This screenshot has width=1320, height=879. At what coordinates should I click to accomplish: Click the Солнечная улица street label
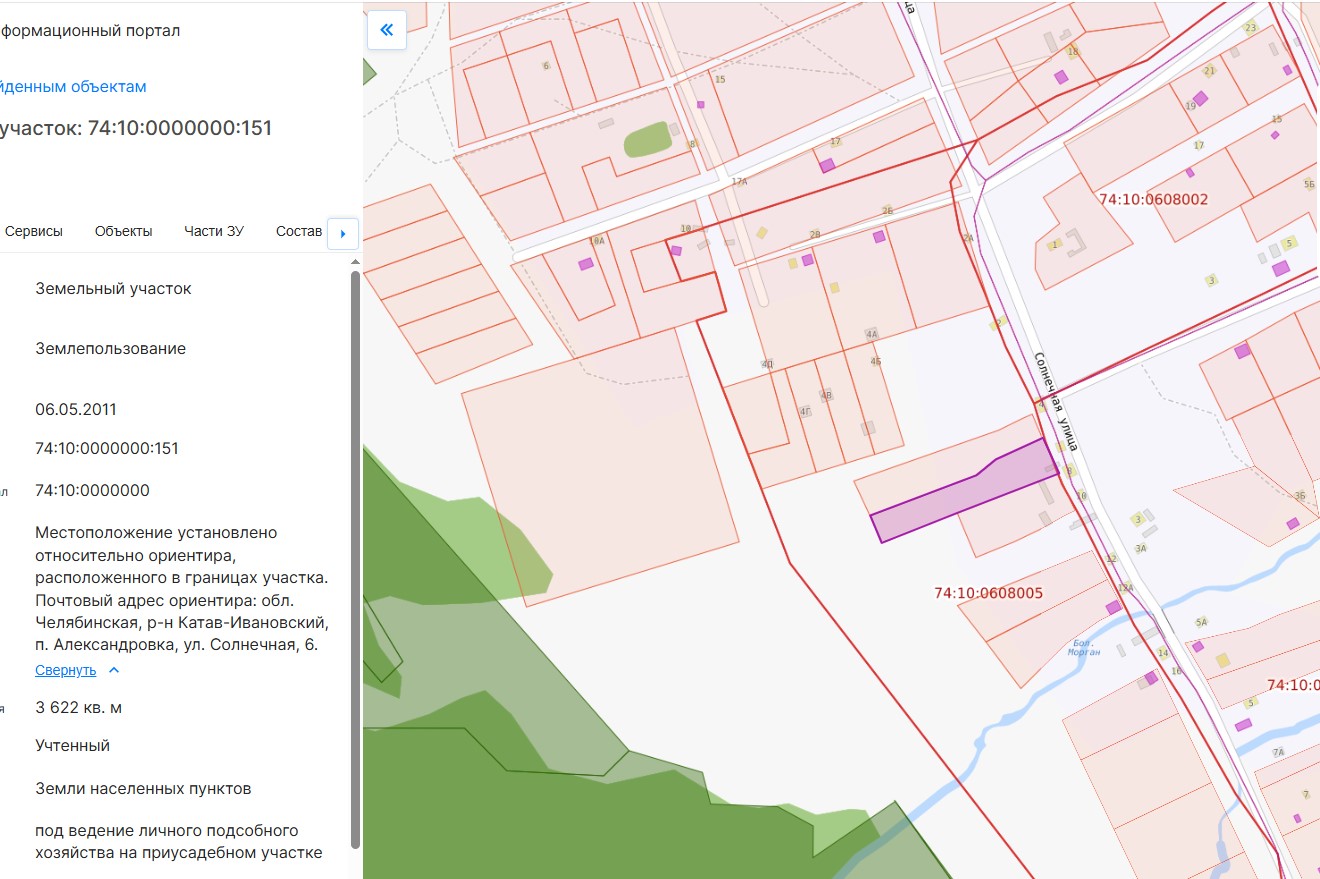tap(1056, 401)
